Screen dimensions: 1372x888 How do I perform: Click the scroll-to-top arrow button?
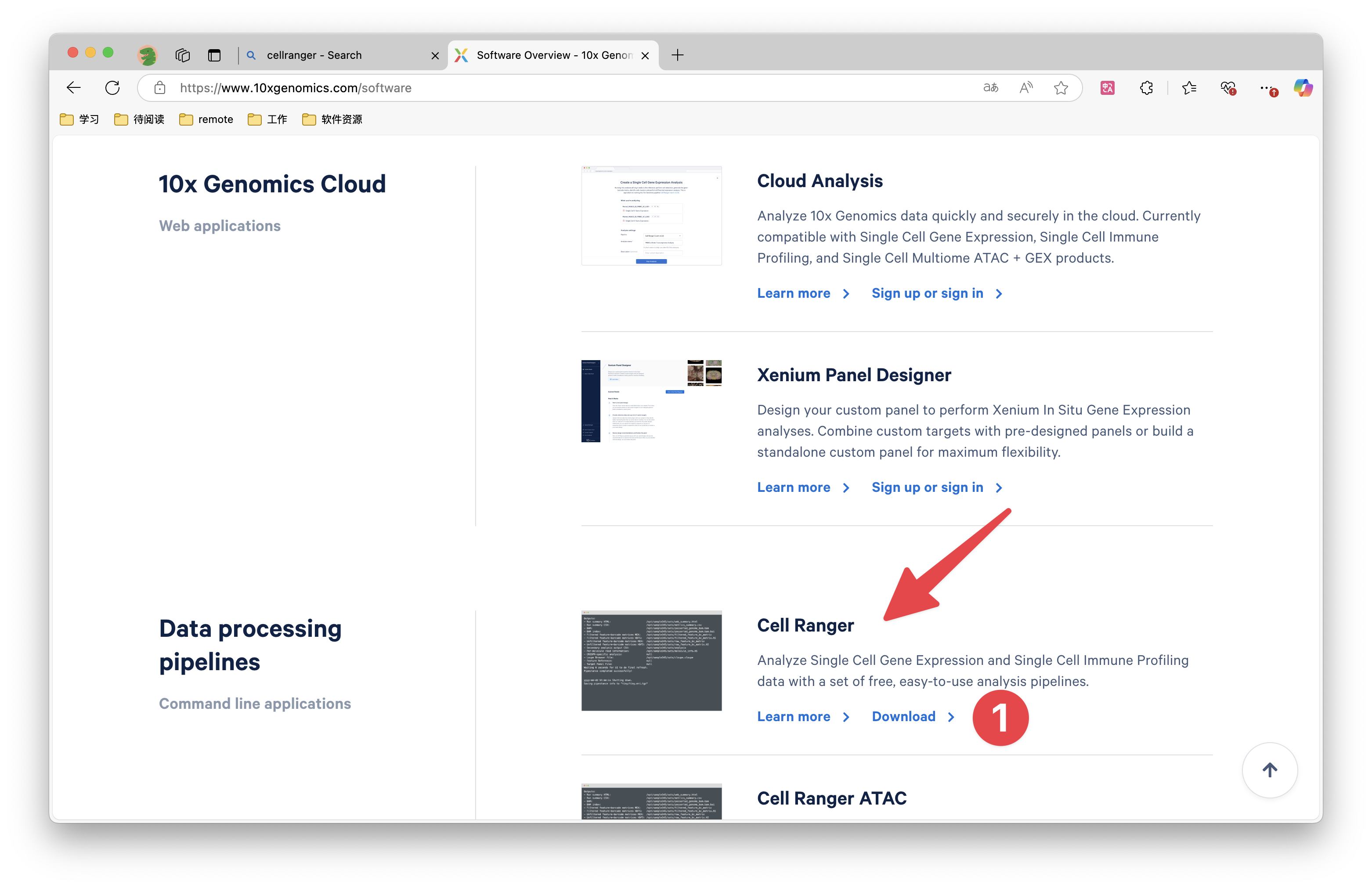[1270, 770]
